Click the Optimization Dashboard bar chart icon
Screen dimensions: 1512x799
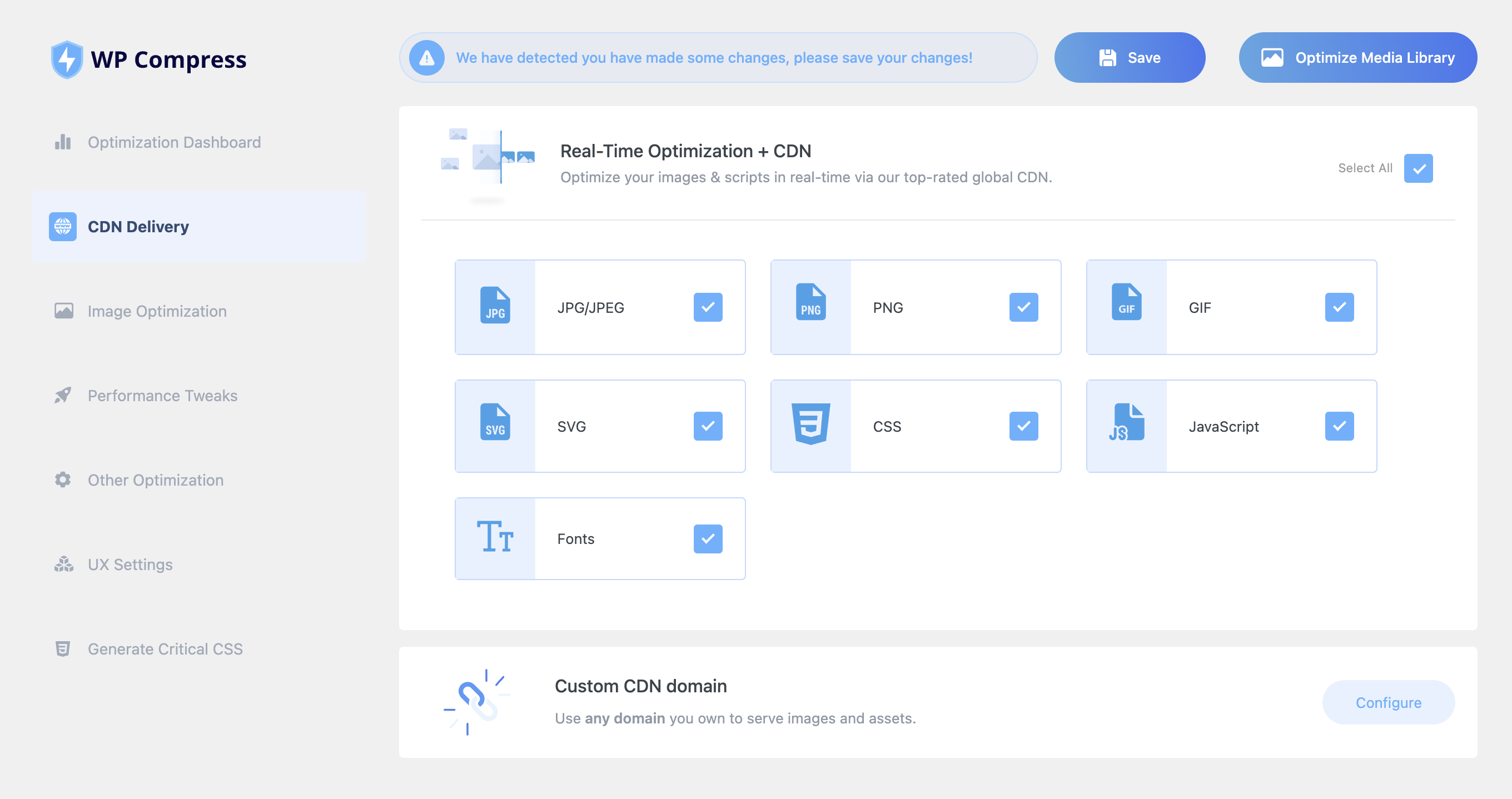(63, 142)
